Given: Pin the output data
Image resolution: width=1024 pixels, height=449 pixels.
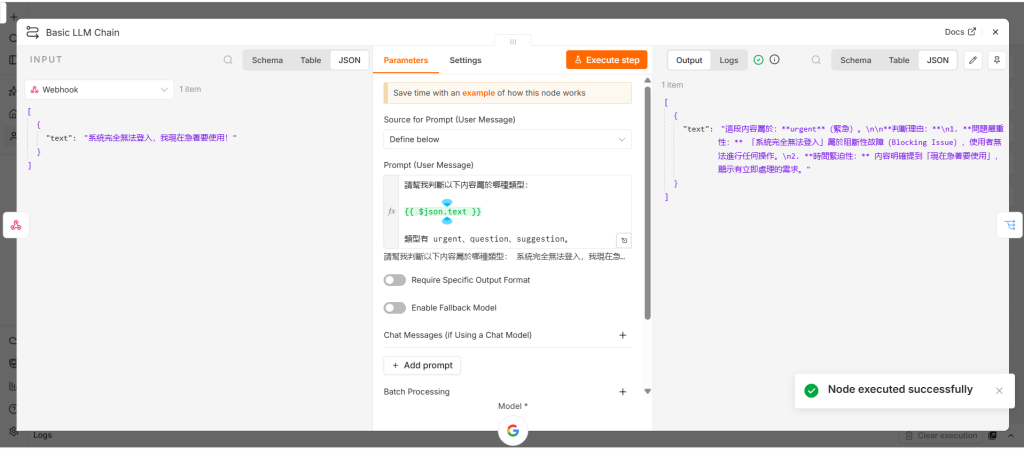Looking at the screenshot, I should tap(995, 60).
